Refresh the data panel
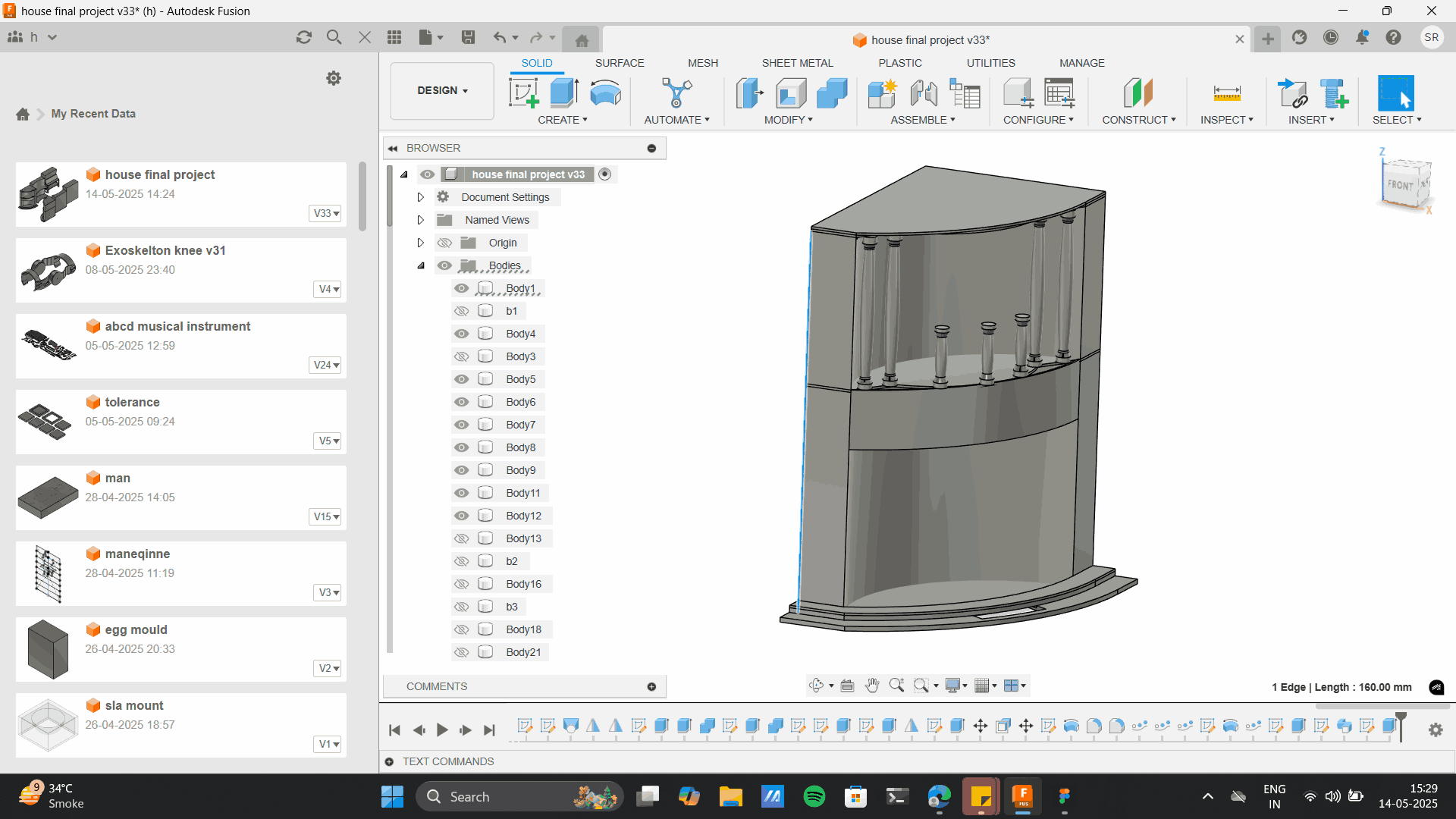 pos(304,37)
